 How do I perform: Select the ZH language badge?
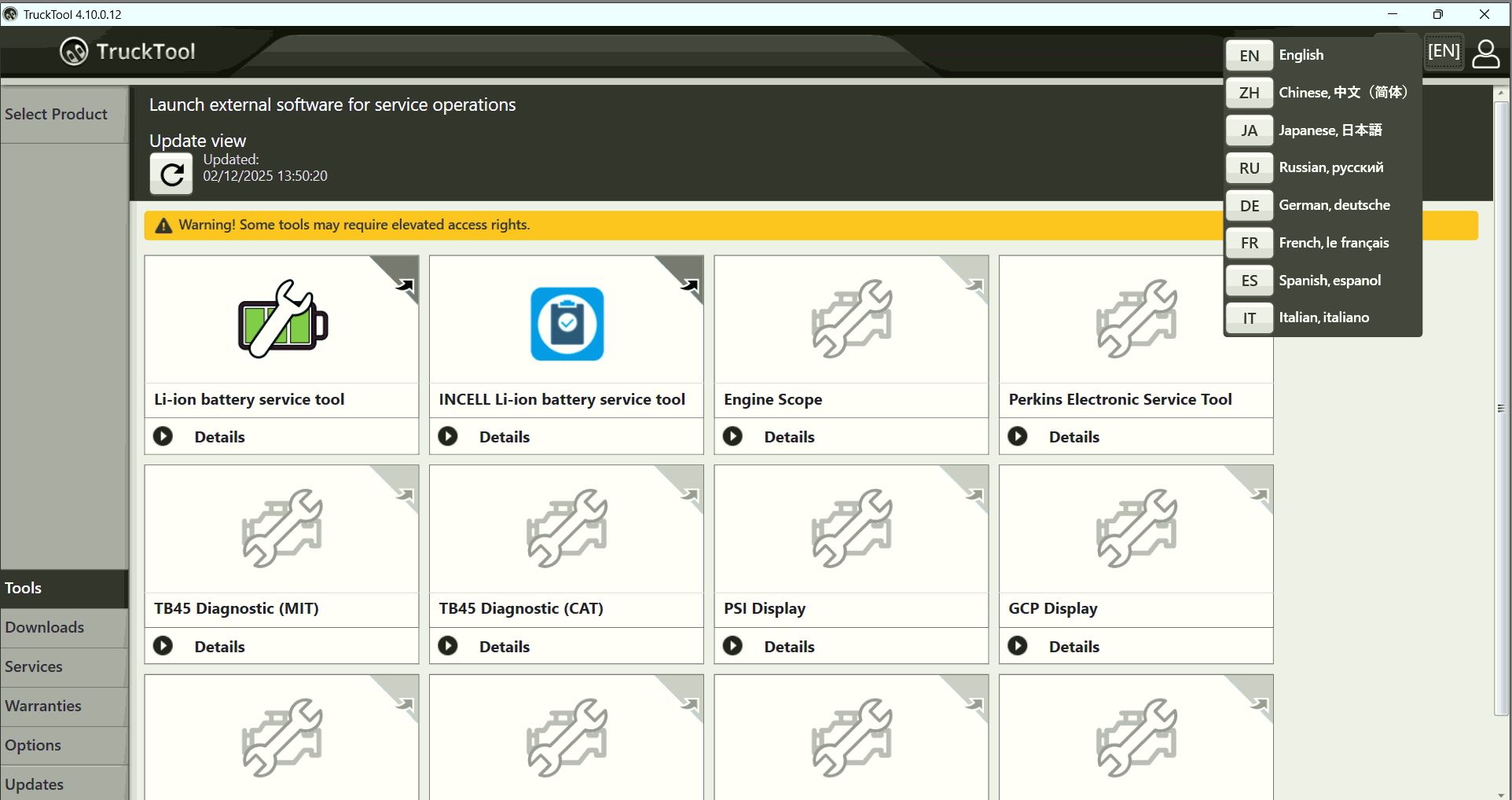click(x=1249, y=93)
